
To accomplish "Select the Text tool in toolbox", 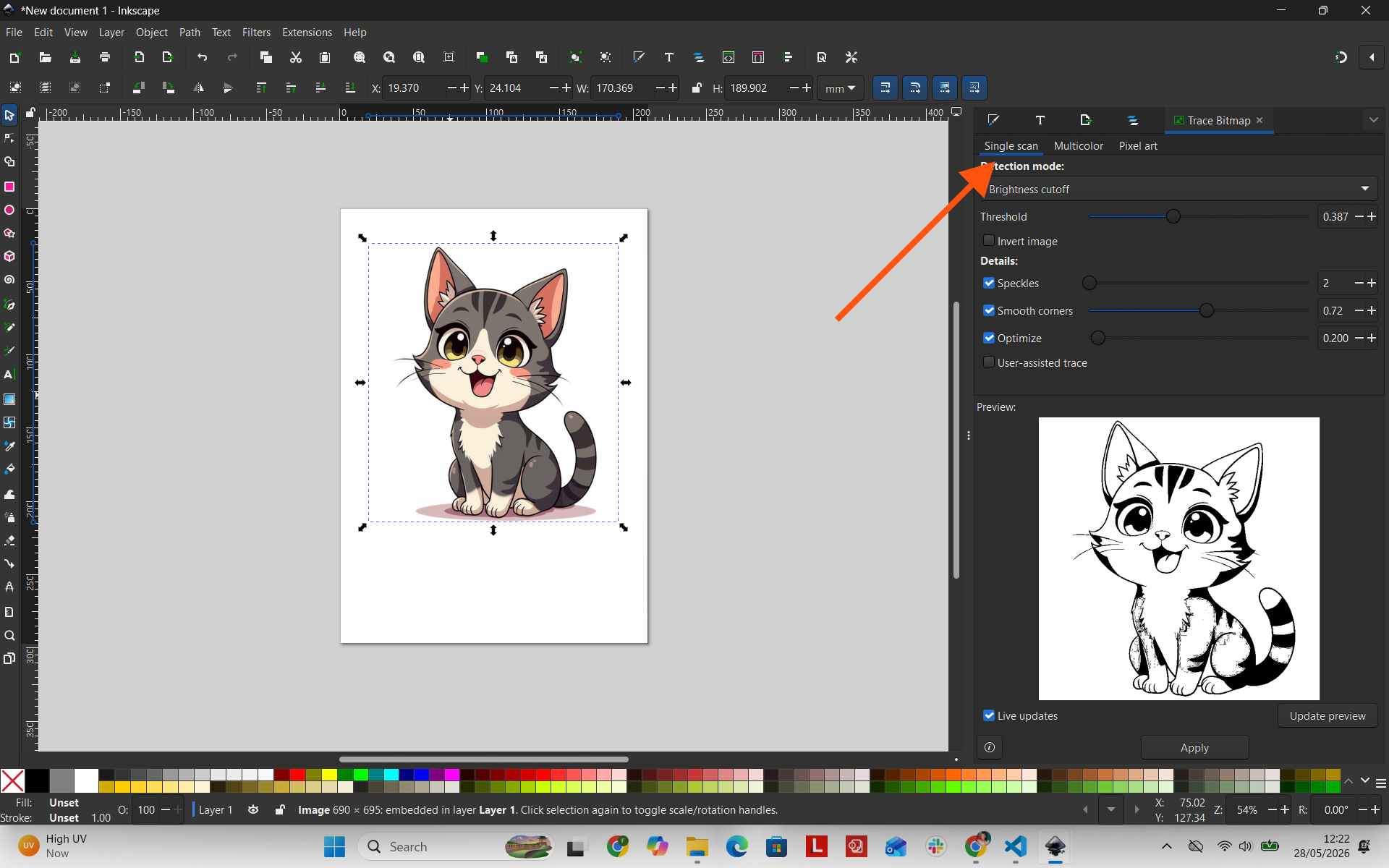I will coord(9,375).
